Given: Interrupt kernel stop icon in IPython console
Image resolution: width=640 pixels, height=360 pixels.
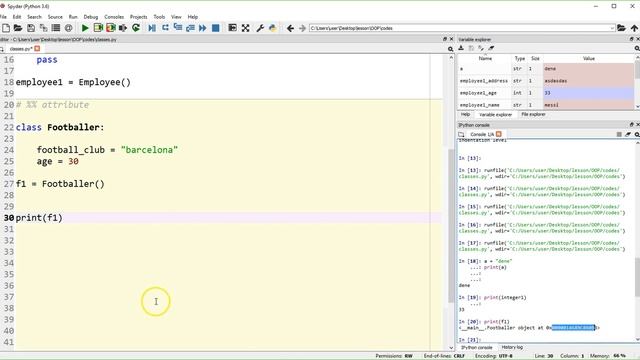Looking at the screenshot, I should (619, 134).
